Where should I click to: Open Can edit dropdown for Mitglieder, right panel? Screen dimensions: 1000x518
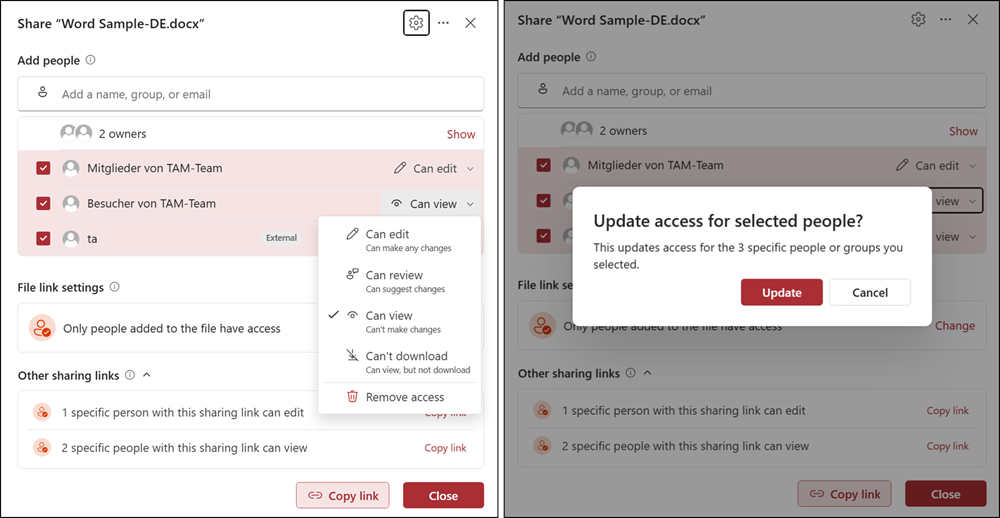pyautogui.click(x=936, y=165)
